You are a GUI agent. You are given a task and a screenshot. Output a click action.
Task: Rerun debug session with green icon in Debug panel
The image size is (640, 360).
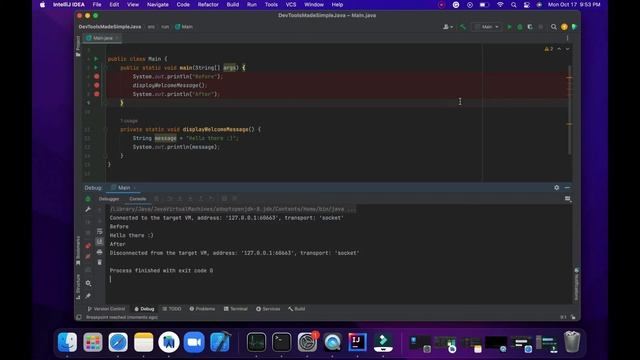point(88,199)
